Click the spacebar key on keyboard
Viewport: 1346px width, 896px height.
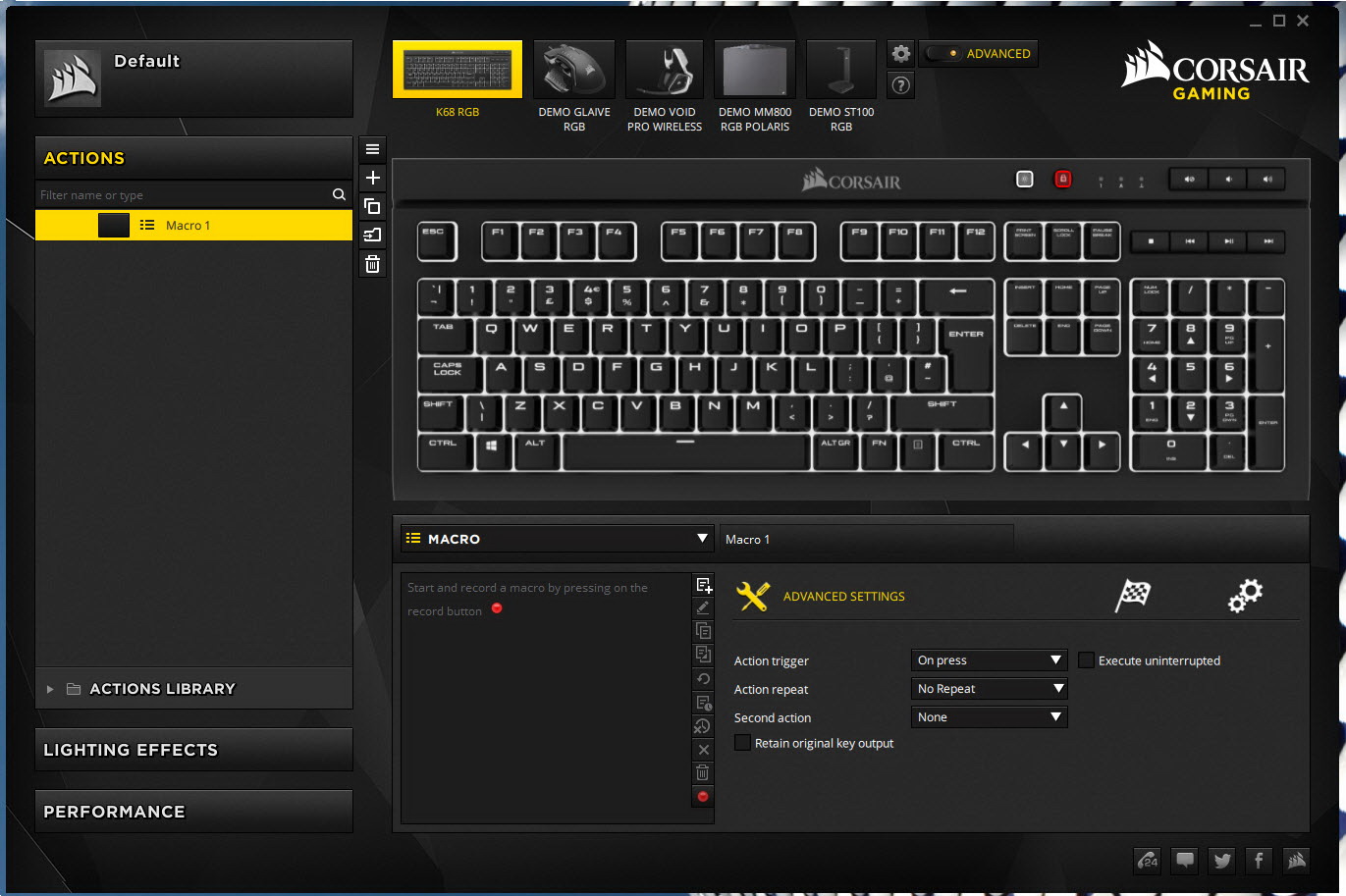[x=686, y=452]
